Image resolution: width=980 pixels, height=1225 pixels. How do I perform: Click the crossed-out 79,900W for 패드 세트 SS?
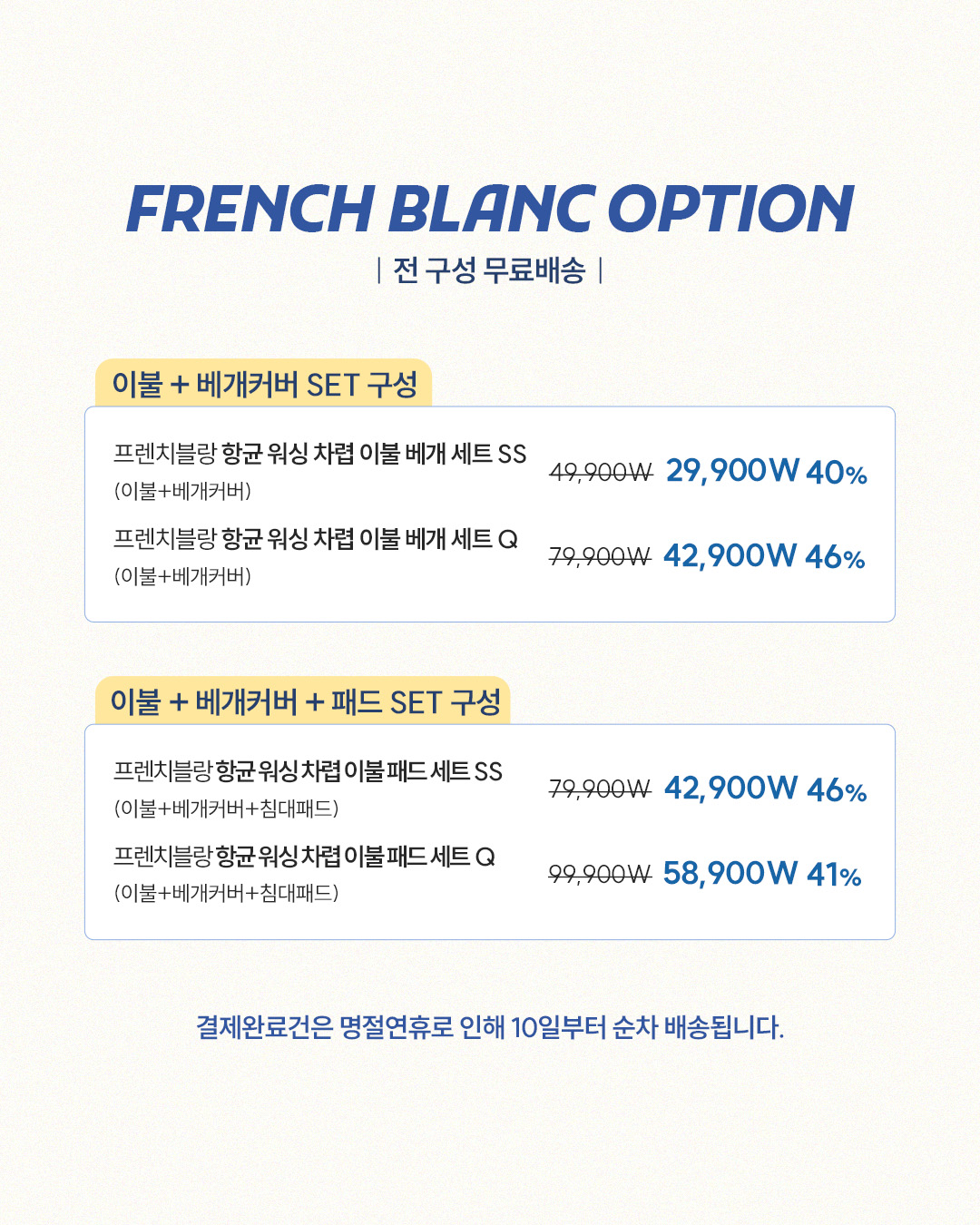click(x=600, y=789)
